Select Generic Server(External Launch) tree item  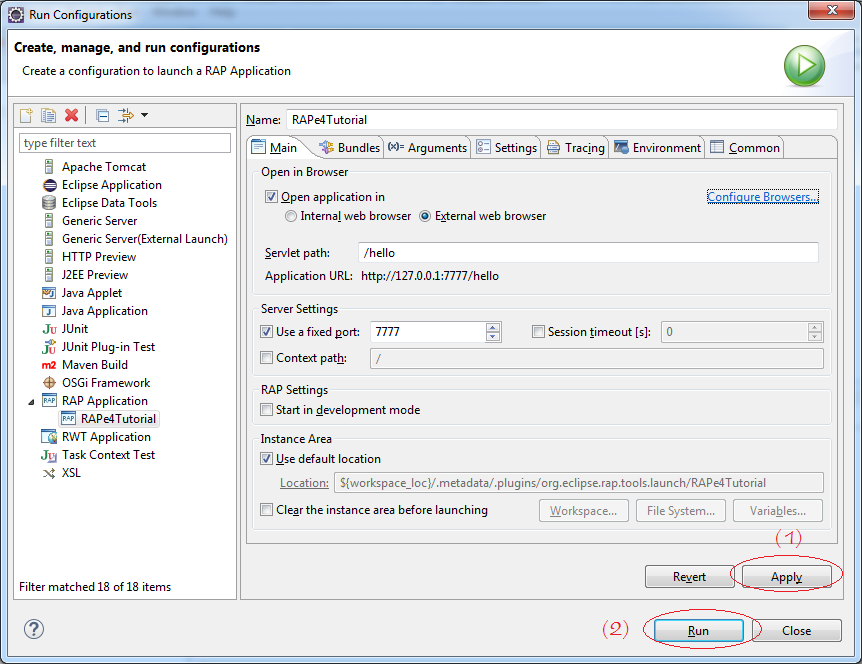pyautogui.click(x=145, y=239)
